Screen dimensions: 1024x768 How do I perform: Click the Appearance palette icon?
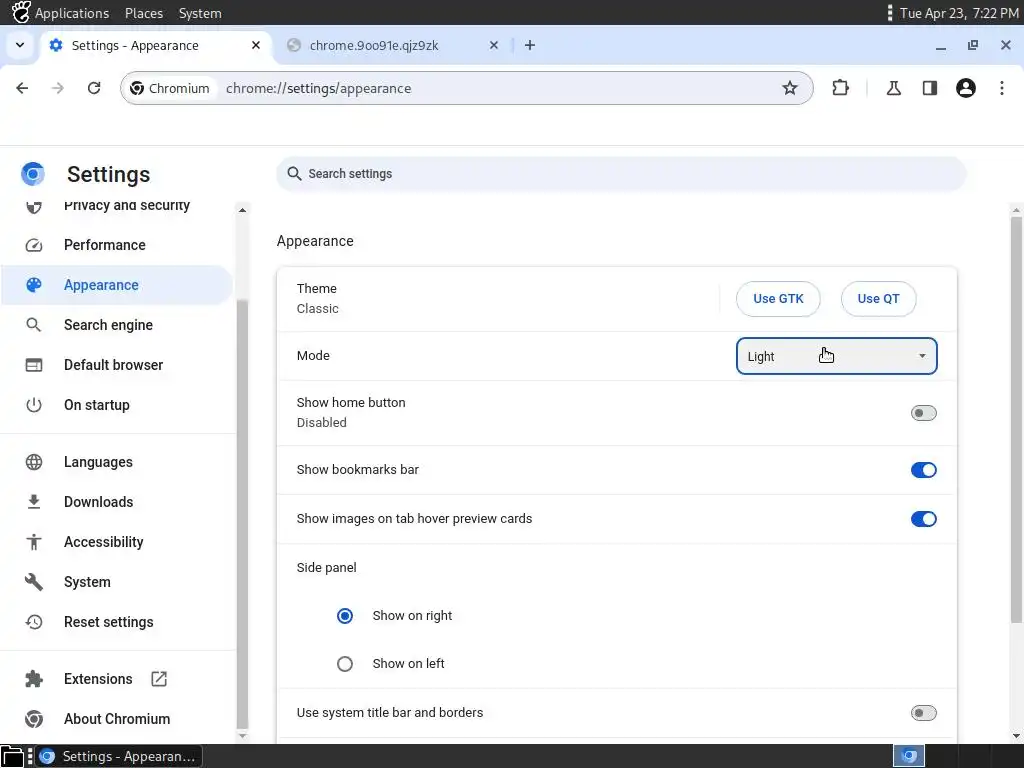[34, 285]
